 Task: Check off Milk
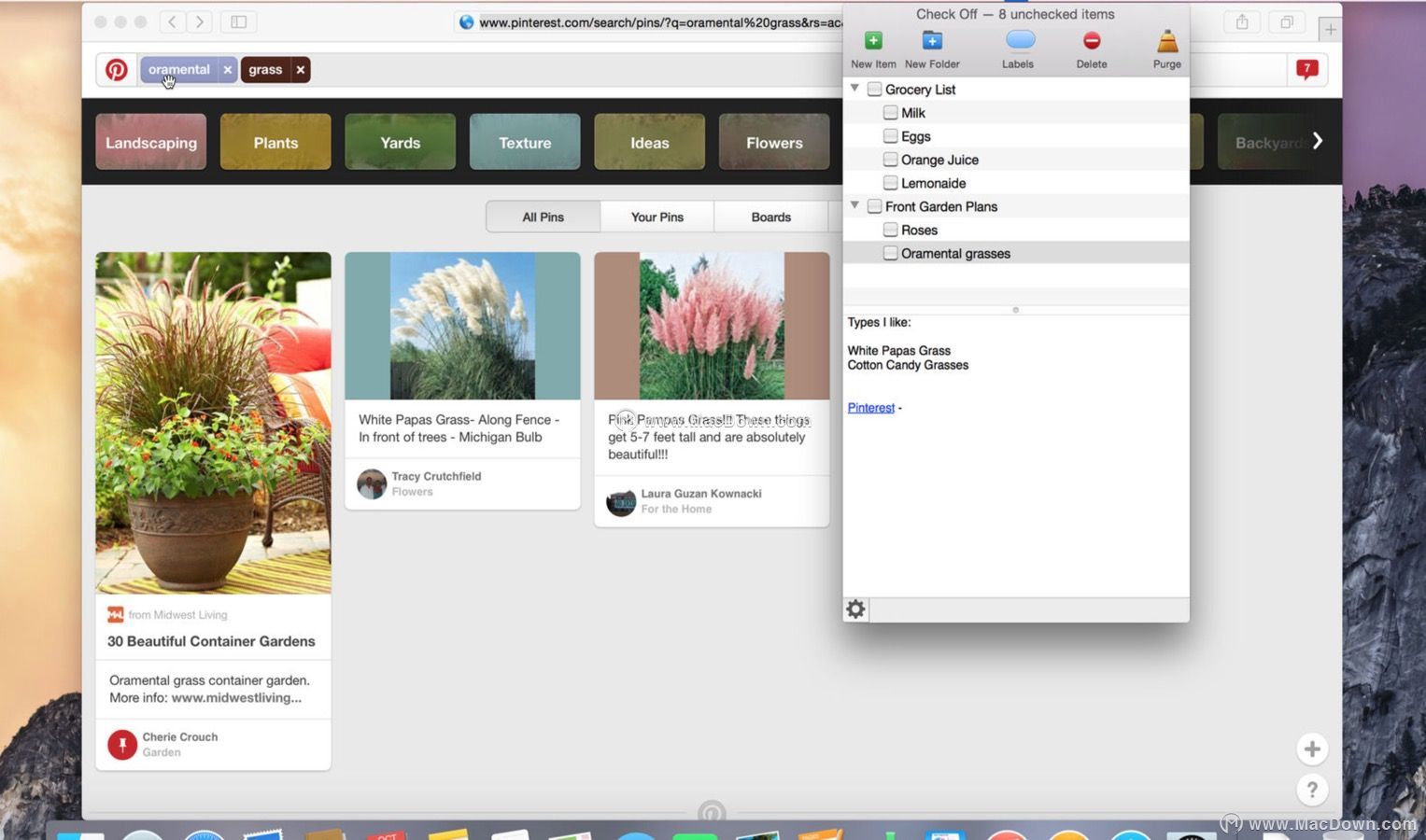891,113
